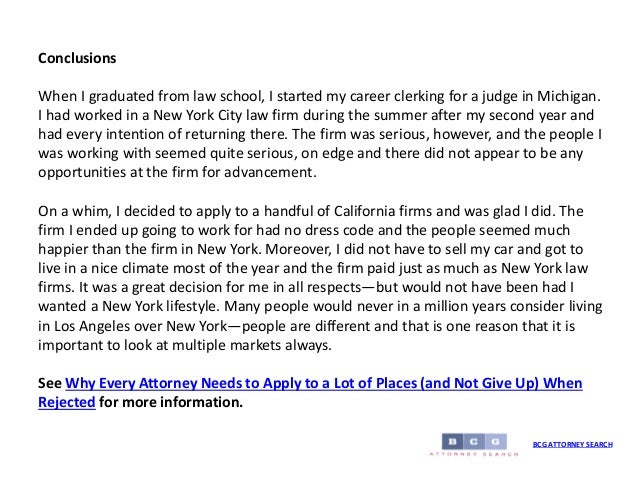Screen dimensions: 638x479
Task: Click the line starting 'When I graduated from law school'
Action: [320, 100]
